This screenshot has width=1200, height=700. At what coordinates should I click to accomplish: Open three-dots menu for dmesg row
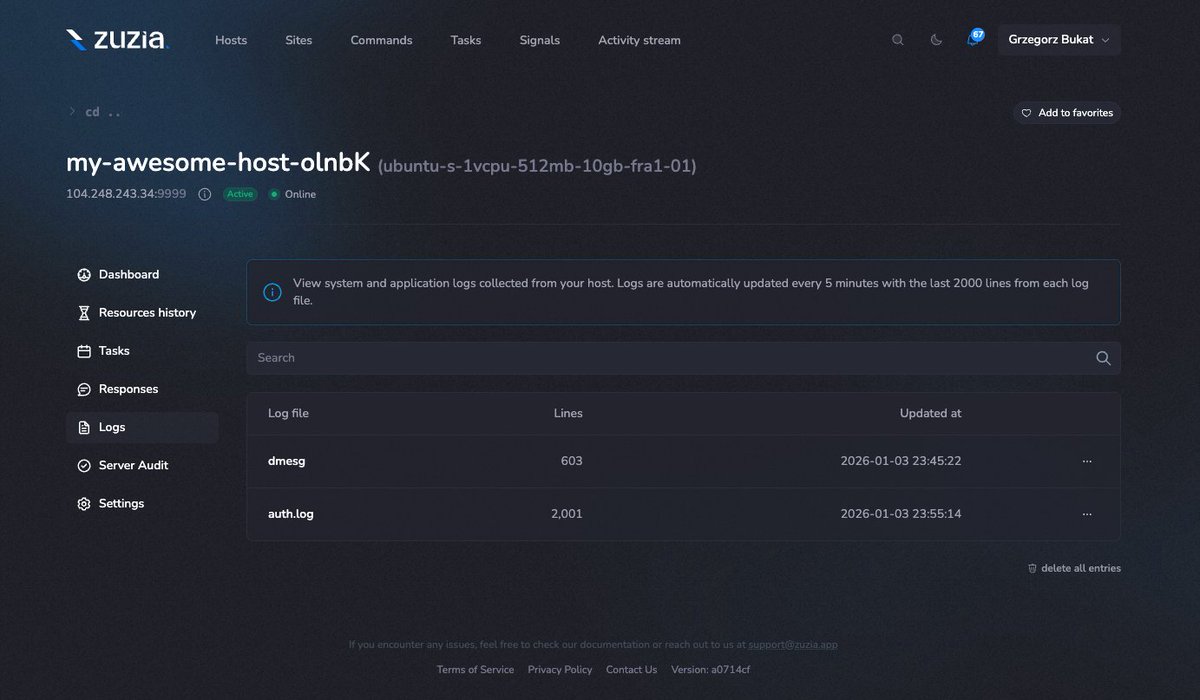[1087, 461]
